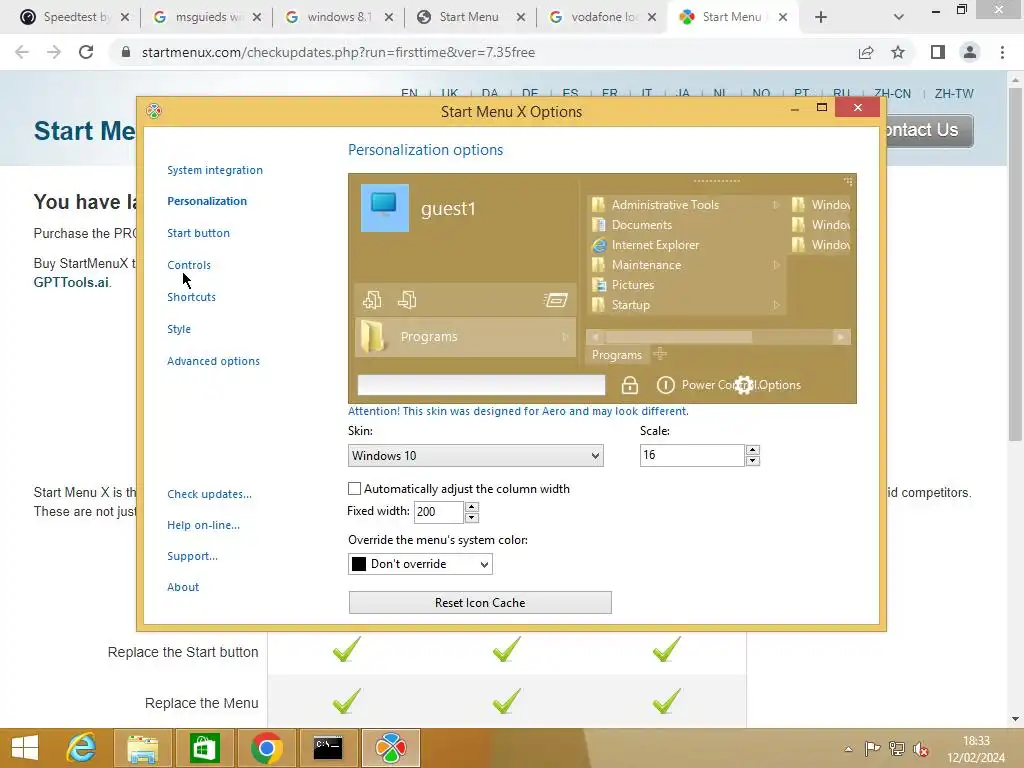
Task: Click into the Fixed width field
Action: 438,512
